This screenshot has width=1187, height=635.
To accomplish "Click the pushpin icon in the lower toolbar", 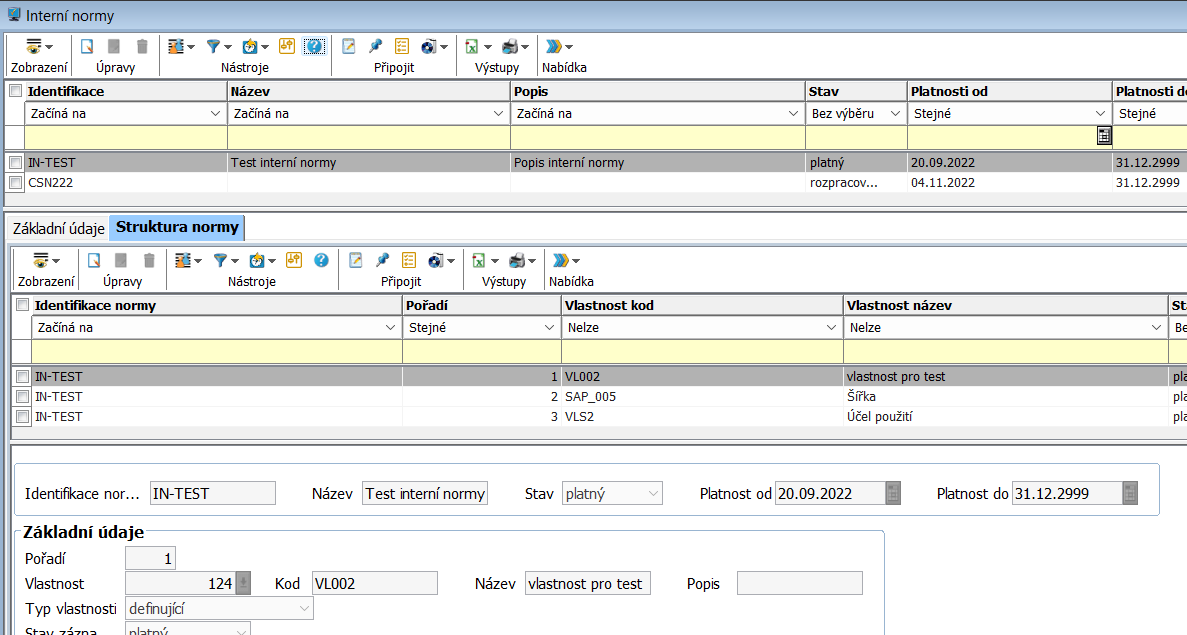I will tap(382, 260).
